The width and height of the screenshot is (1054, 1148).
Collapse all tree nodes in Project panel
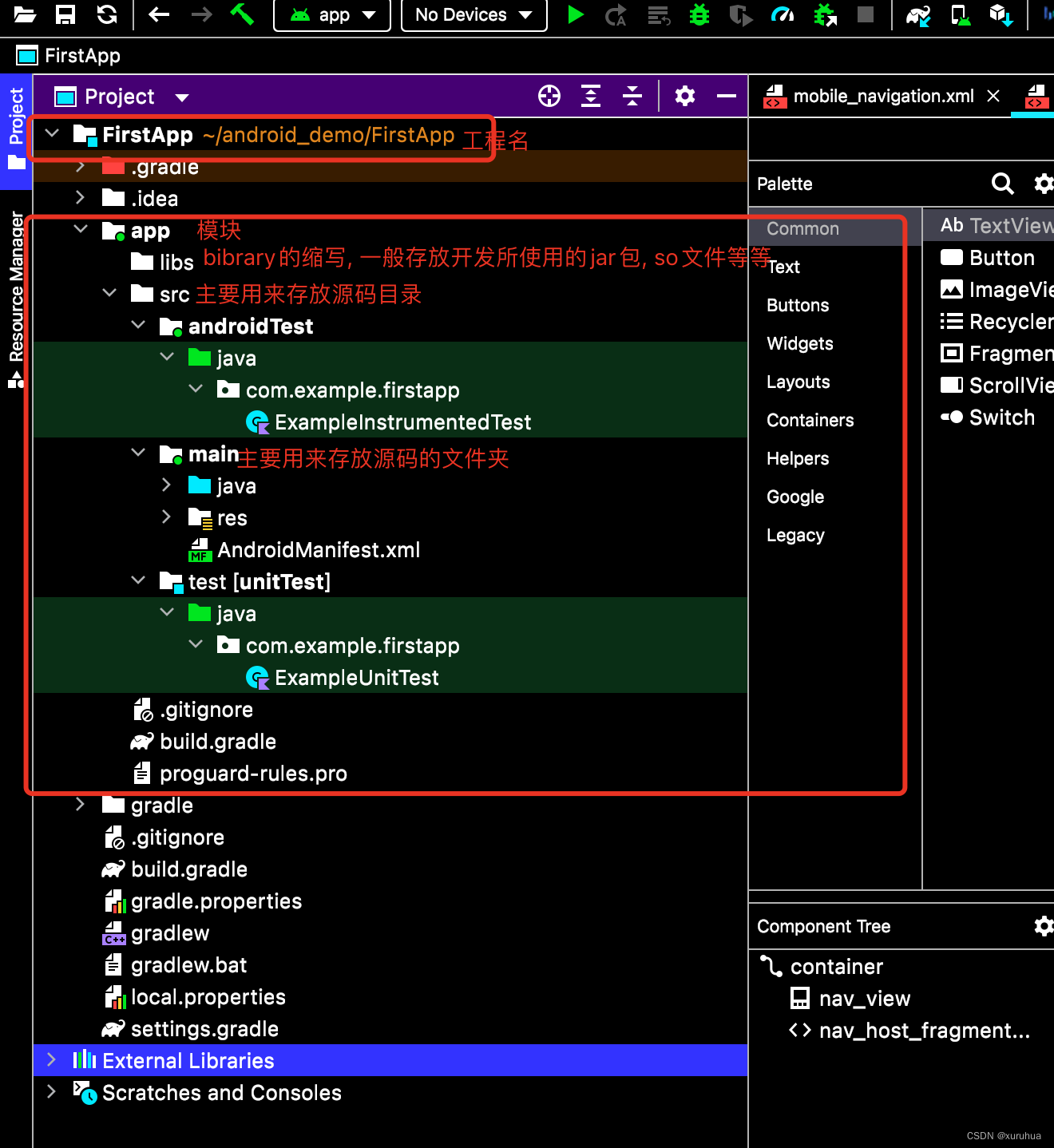[x=632, y=97]
